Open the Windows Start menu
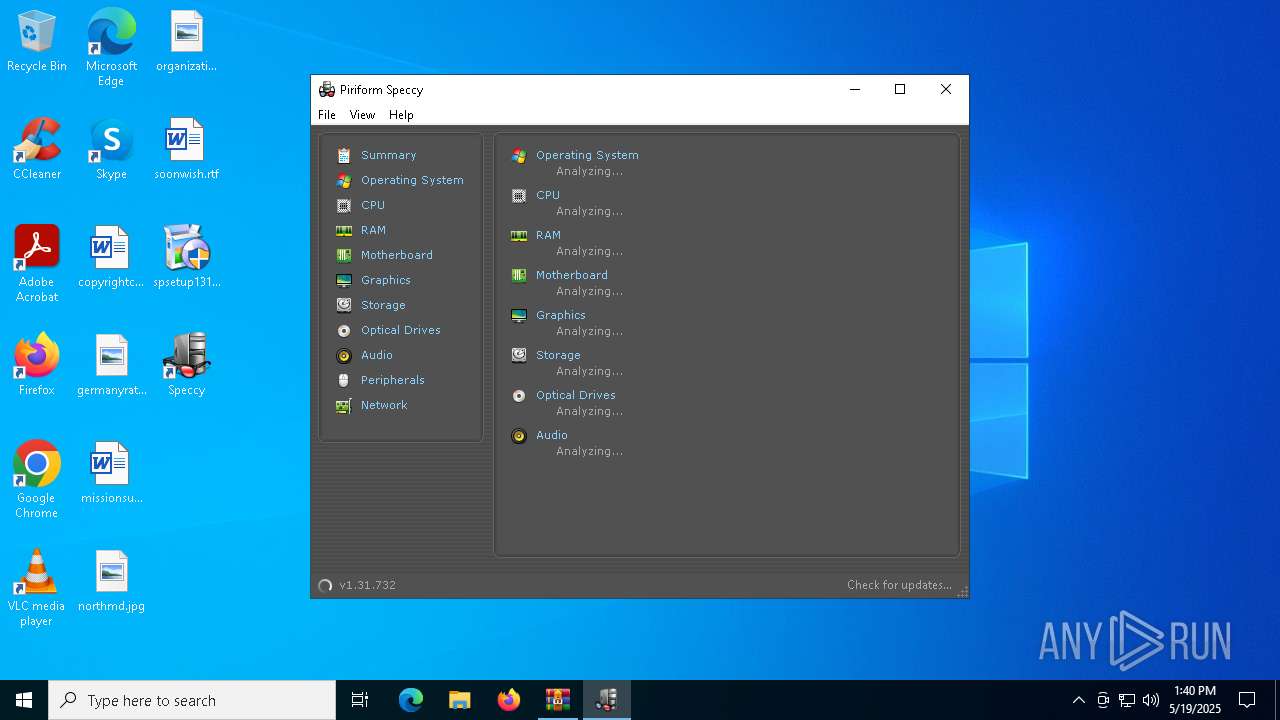Viewport: 1280px width, 720px height. tap(24, 700)
